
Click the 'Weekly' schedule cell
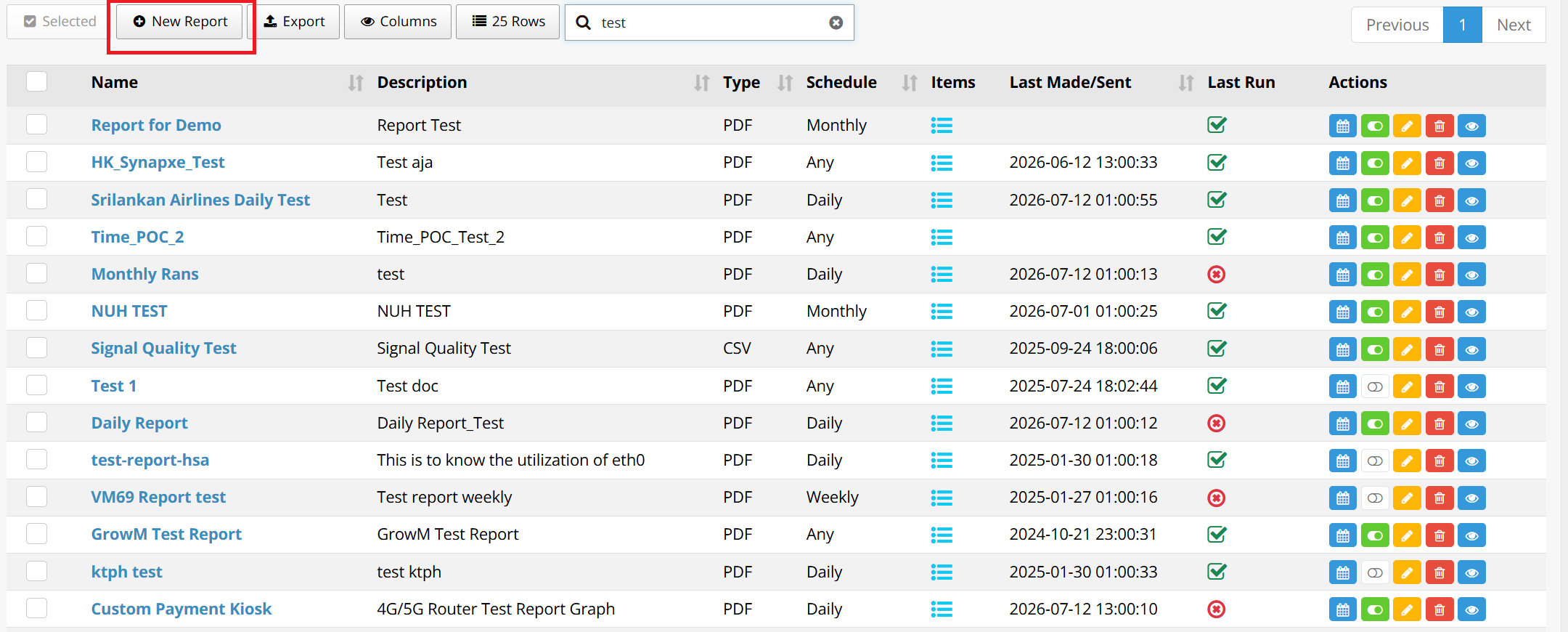click(x=833, y=498)
